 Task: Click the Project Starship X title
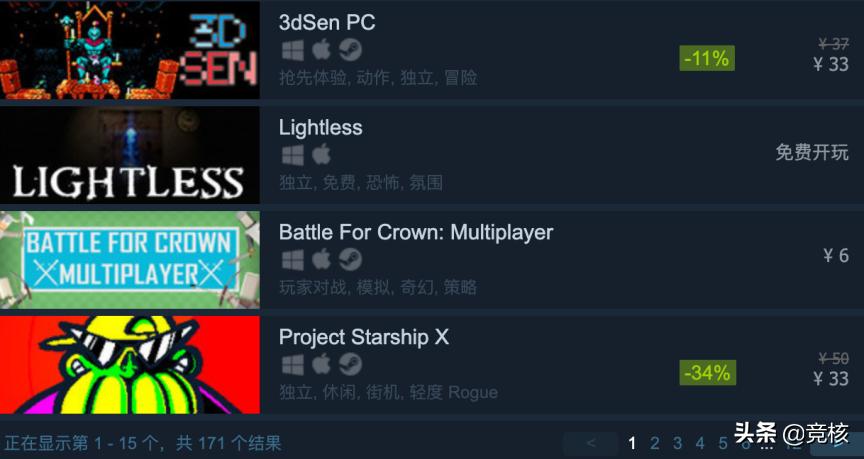click(364, 337)
